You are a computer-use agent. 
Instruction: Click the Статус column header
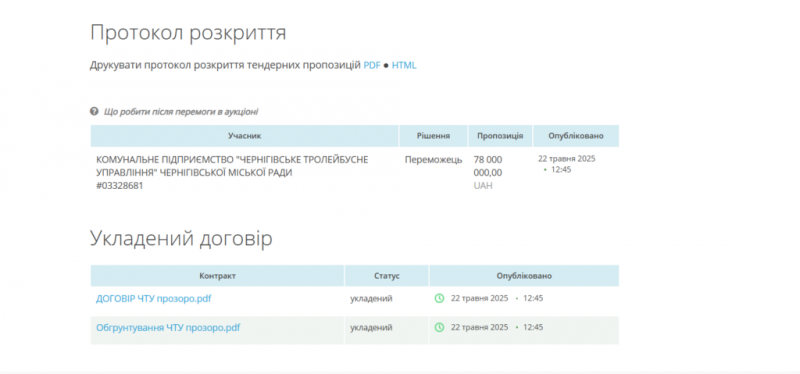(387, 276)
